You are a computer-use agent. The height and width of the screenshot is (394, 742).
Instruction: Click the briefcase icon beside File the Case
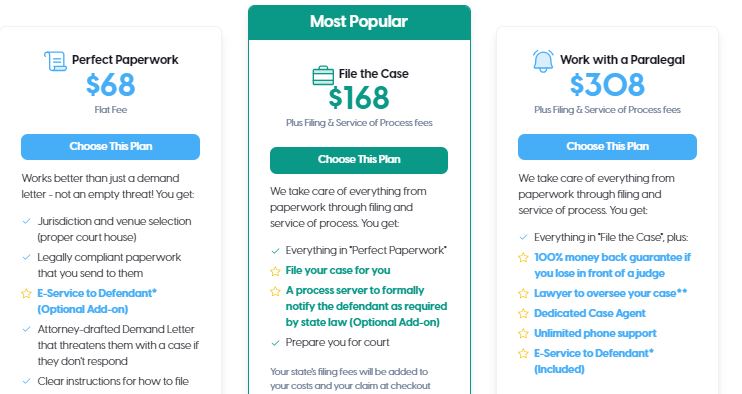click(323, 75)
